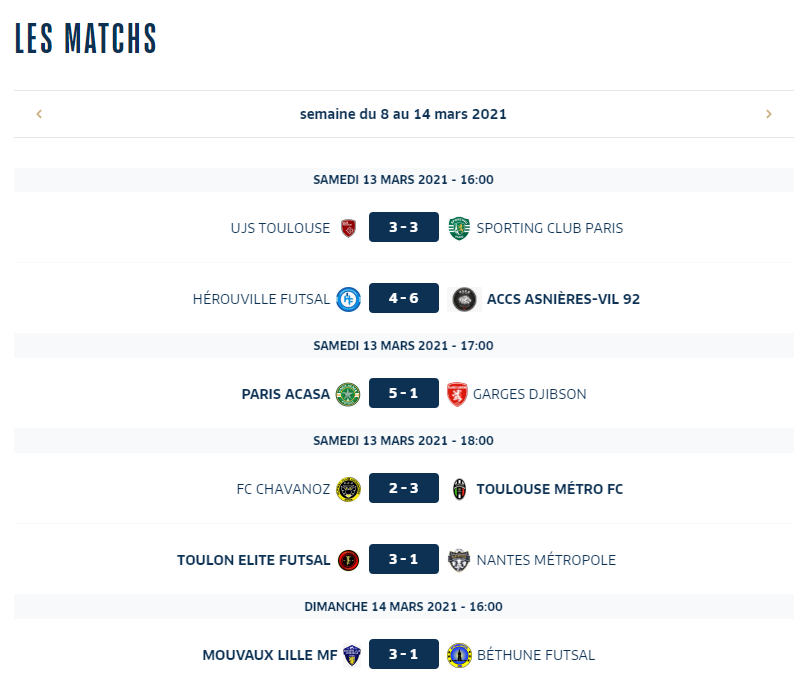Click the Sporting Club Paris green crest
Image resolution: width=810 pixels, height=689 pixels.
click(459, 228)
